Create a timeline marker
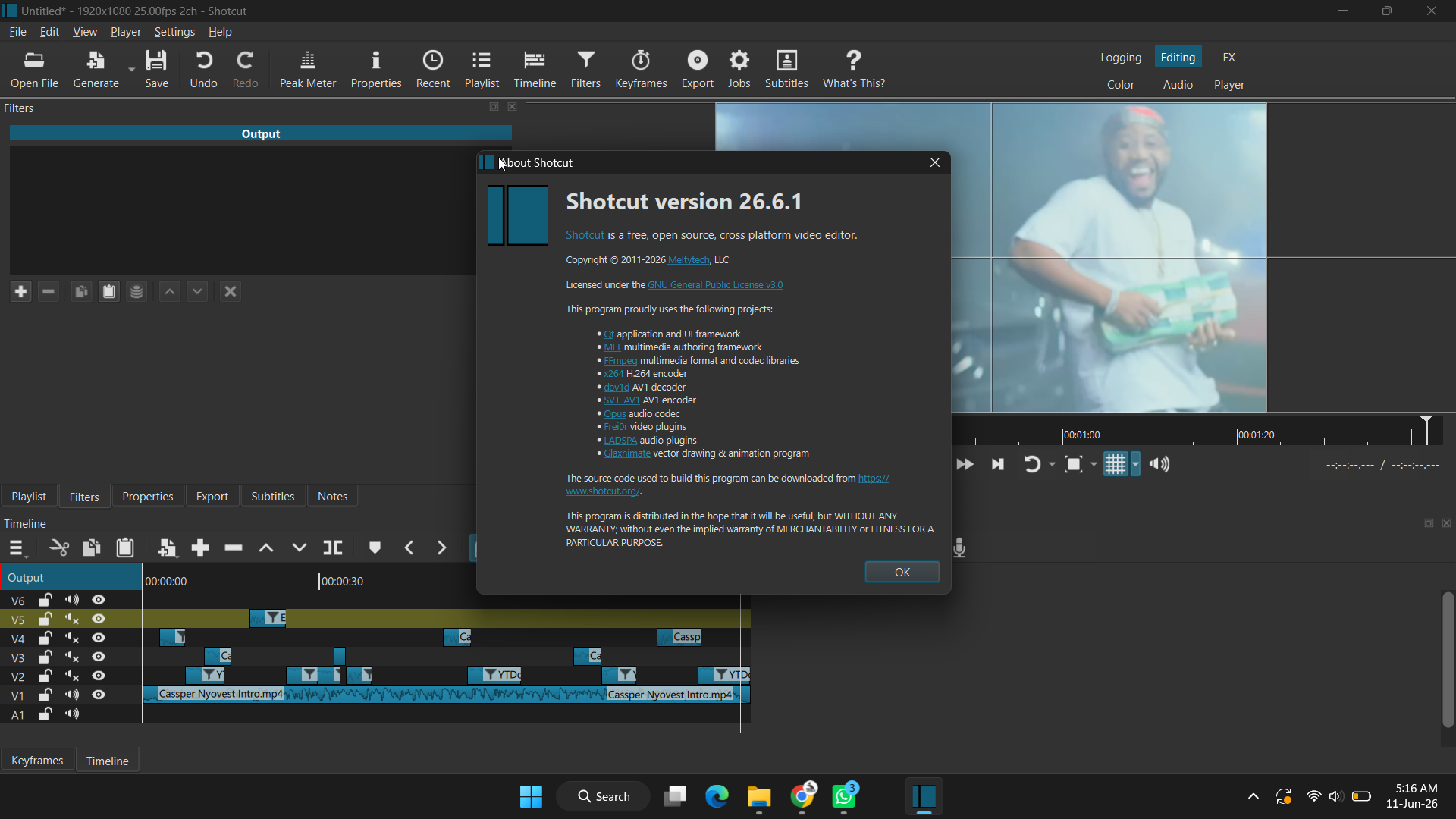 (x=375, y=548)
